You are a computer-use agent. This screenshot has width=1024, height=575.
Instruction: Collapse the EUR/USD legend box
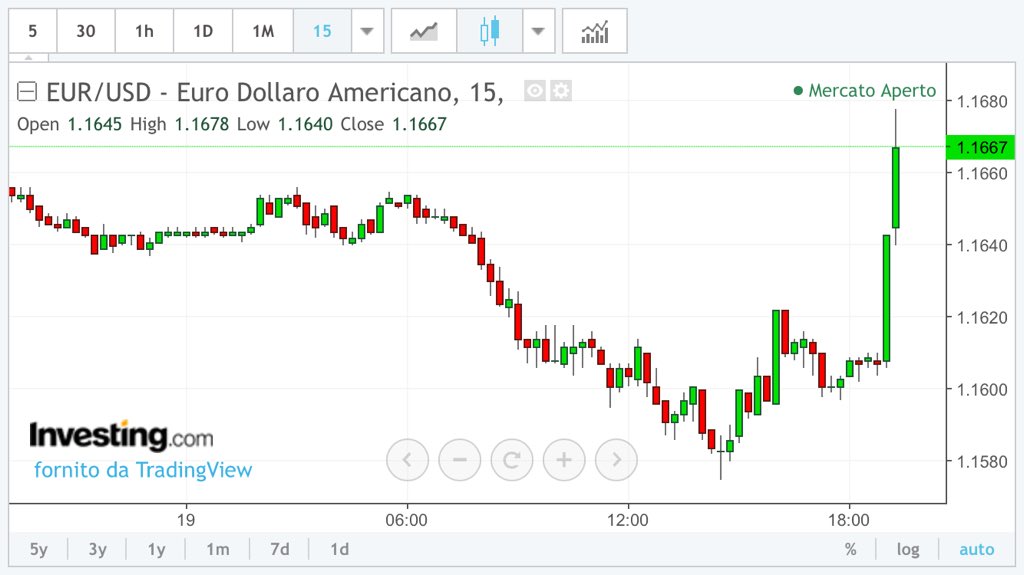(27, 91)
